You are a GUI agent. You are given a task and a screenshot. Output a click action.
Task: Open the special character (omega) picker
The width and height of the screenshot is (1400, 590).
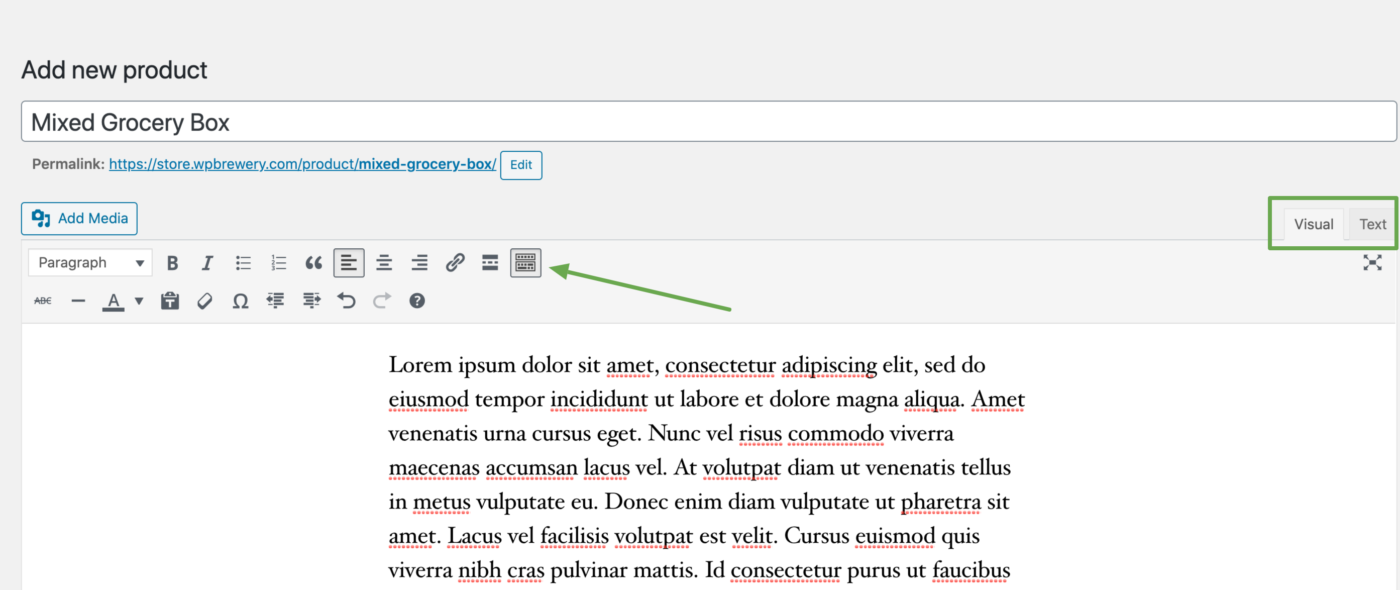point(240,300)
